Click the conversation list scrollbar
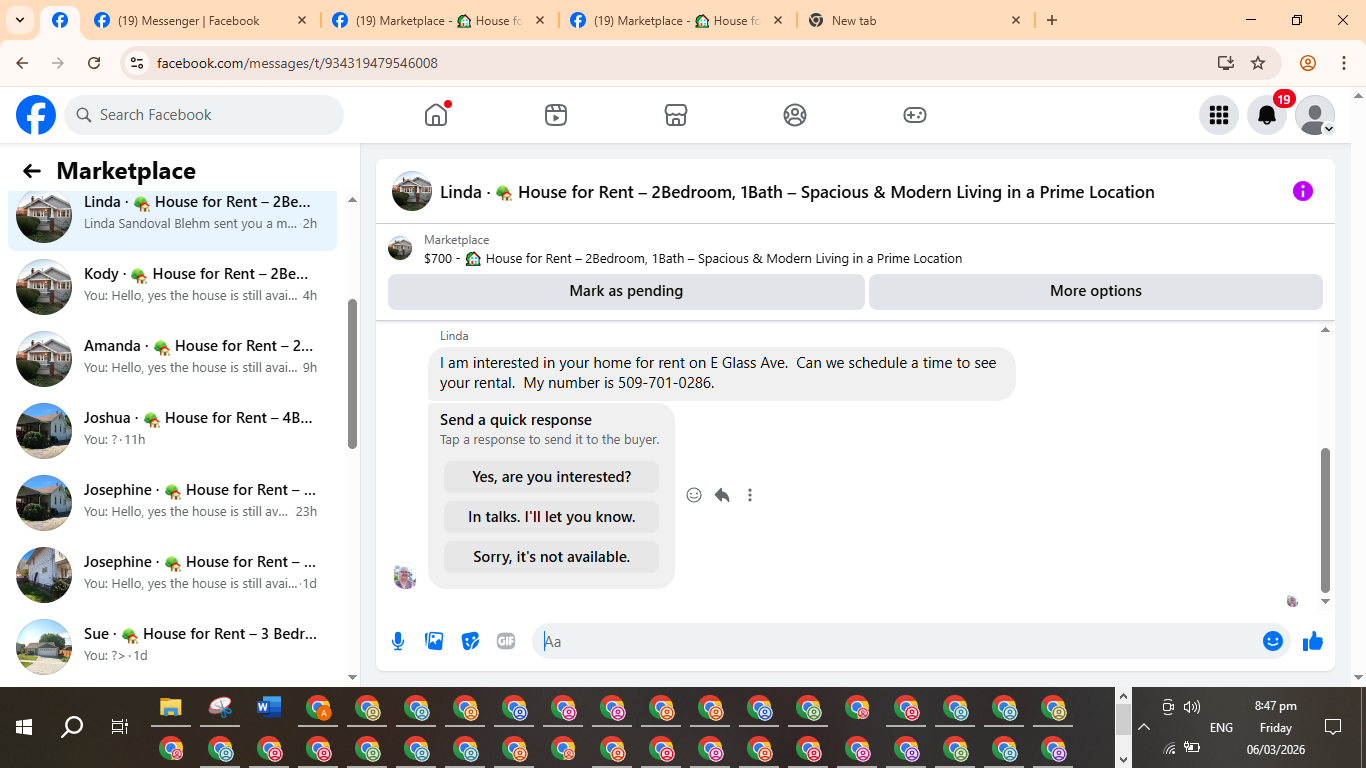The height and width of the screenshot is (768, 1366). tap(352, 375)
